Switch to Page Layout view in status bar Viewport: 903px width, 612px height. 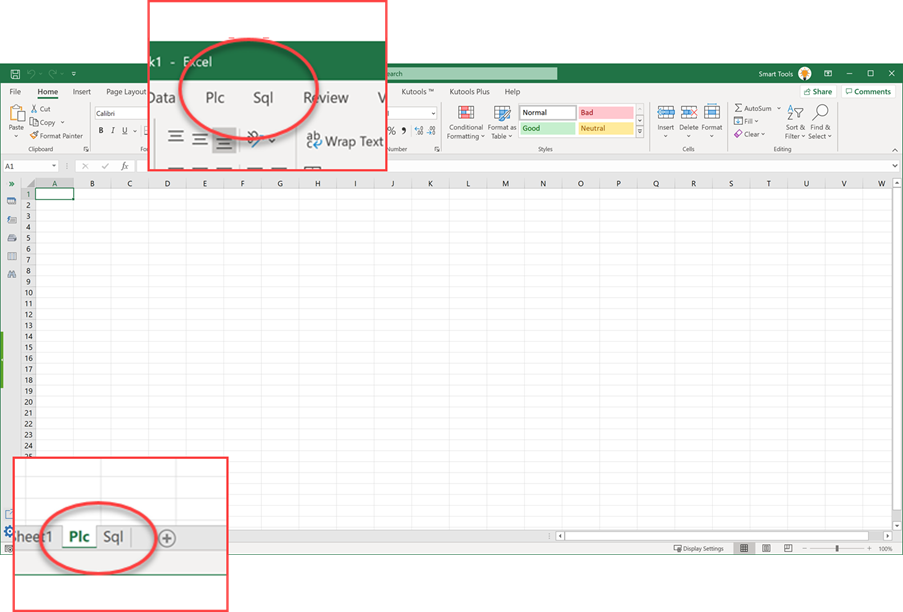765,548
